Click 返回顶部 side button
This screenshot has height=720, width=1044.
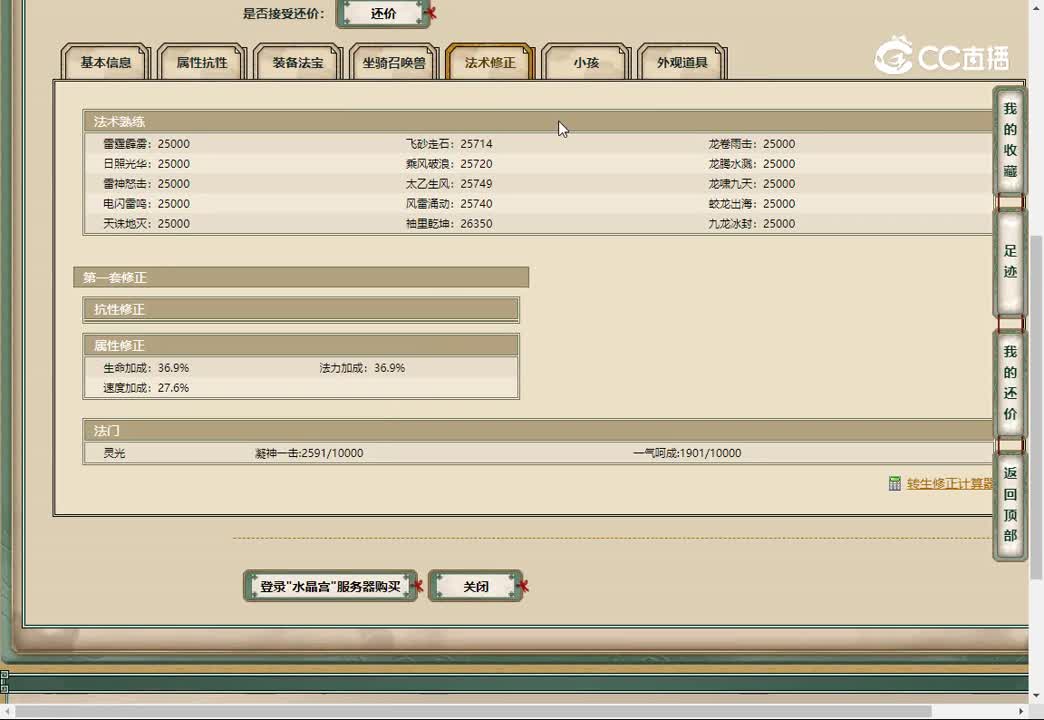(x=1010, y=504)
